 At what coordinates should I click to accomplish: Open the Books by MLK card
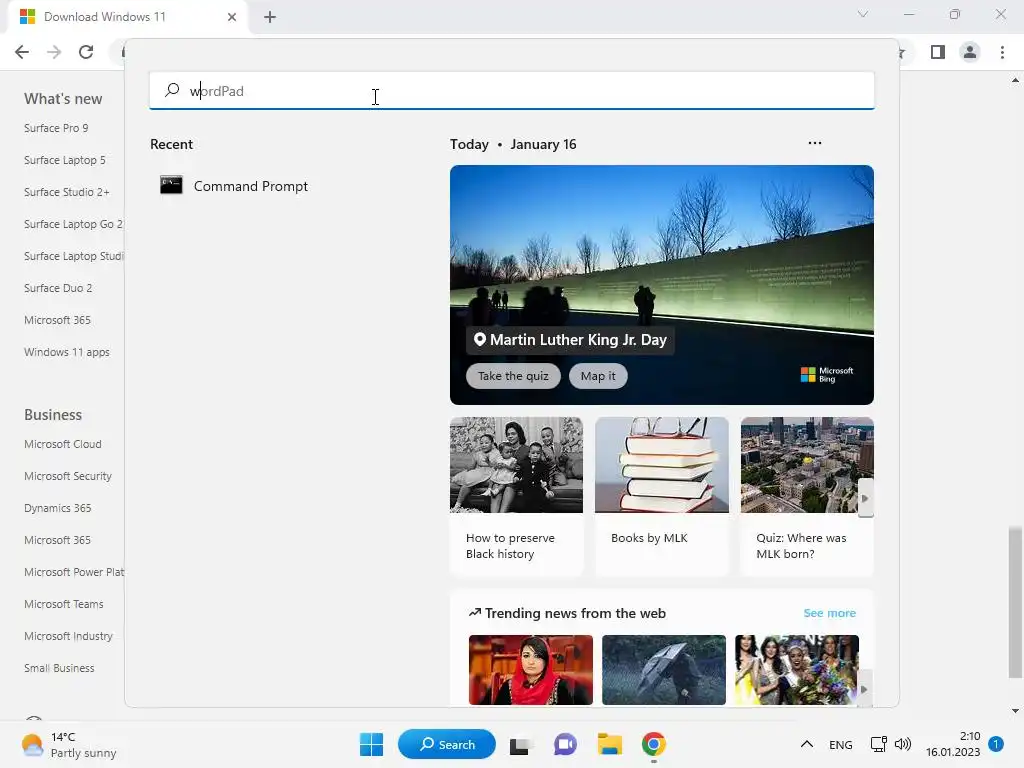pos(662,496)
